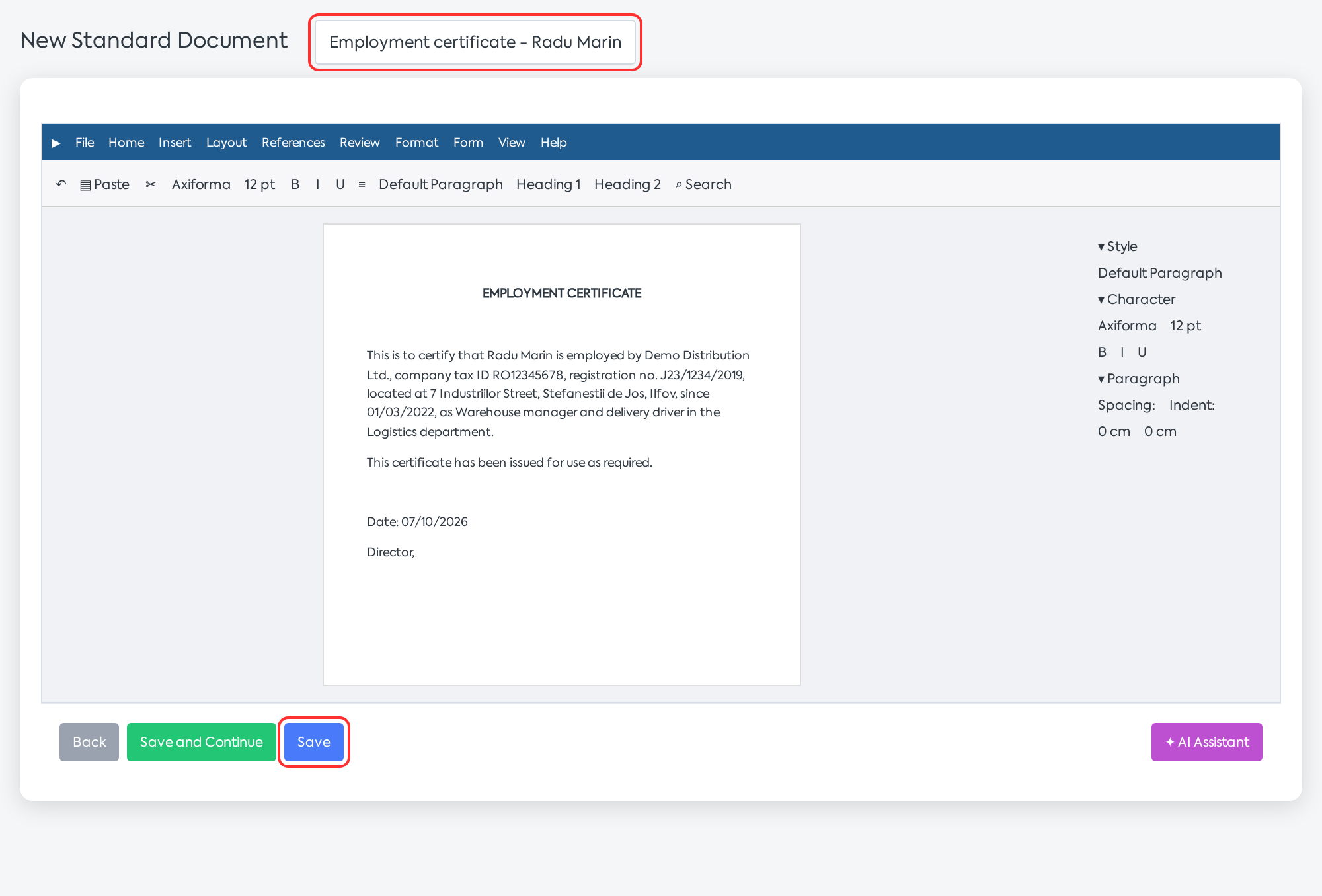This screenshot has width=1322, height=896.
Task: Click the side panel Axiforma font value
Action: point(1127,326)
